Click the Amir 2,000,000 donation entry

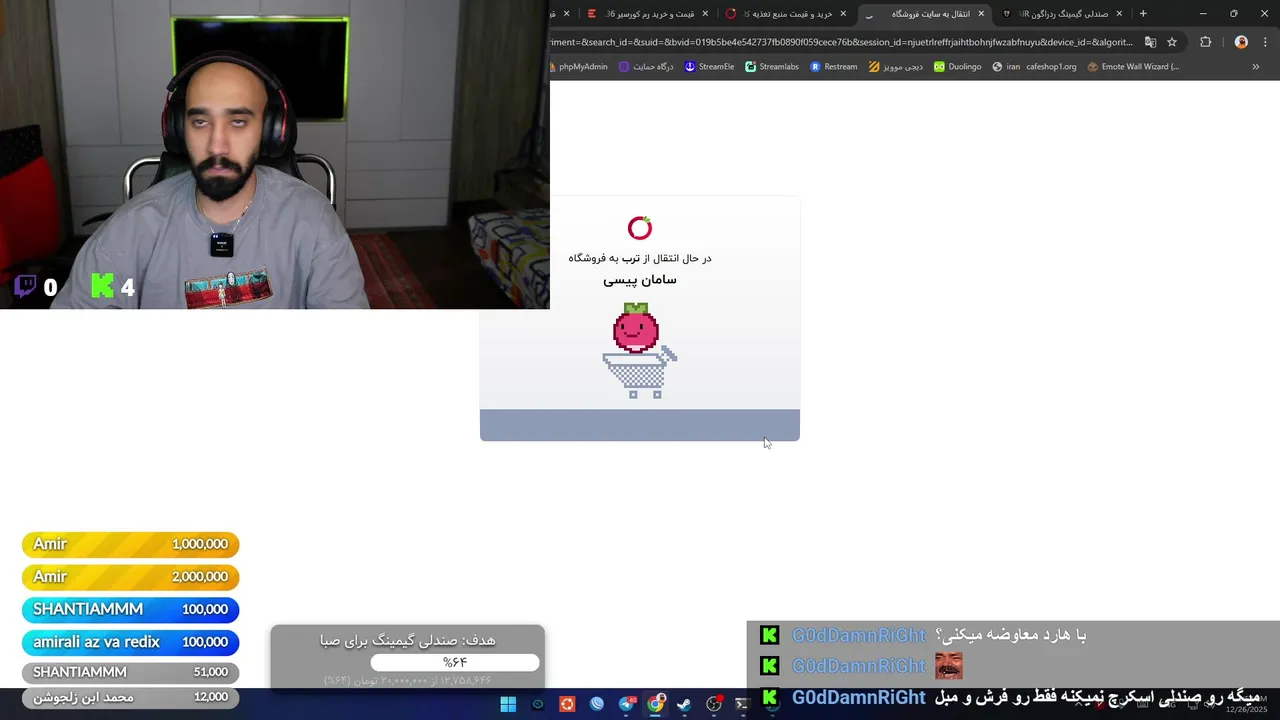[131, 577]
